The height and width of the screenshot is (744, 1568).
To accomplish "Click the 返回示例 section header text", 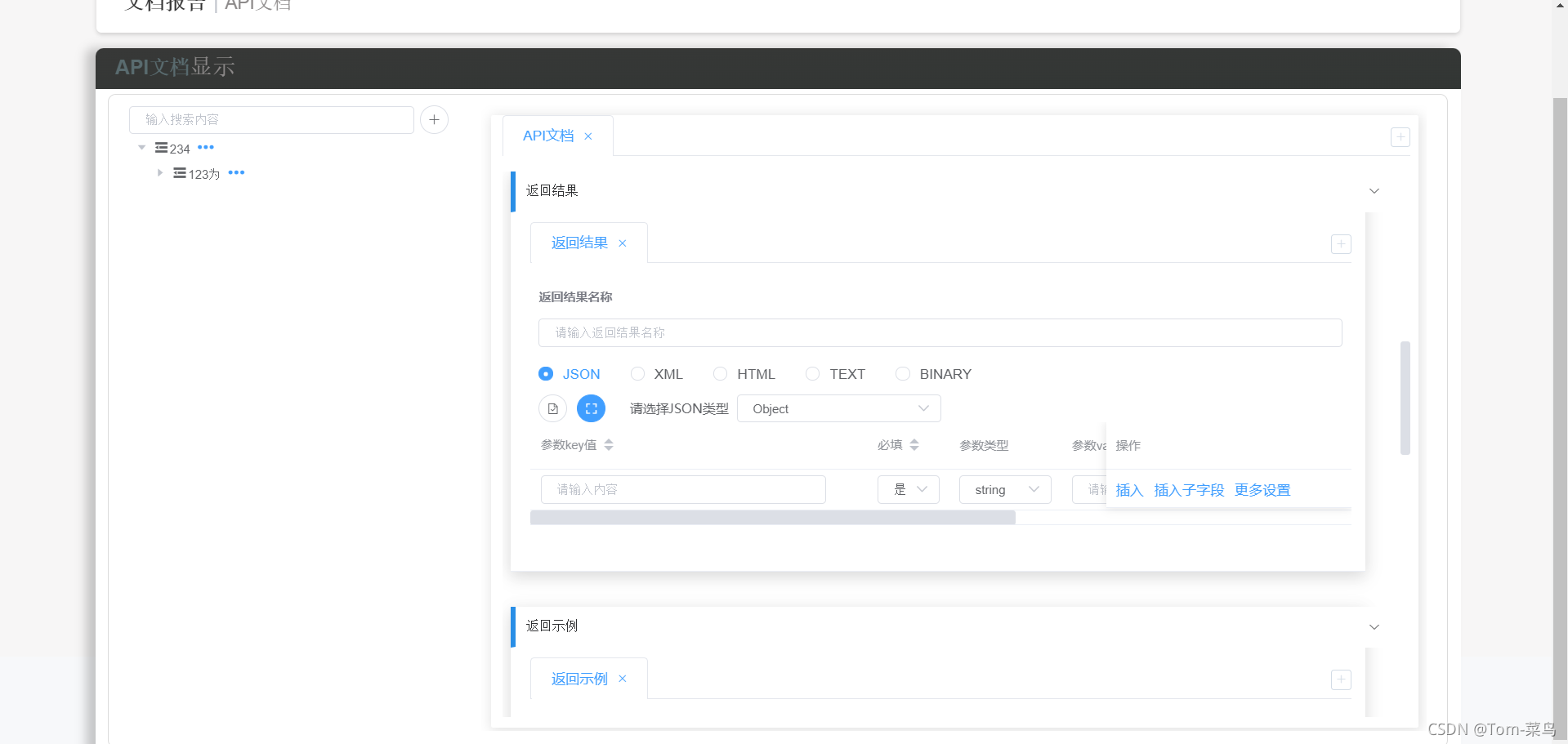I will click(x=552, y=626).
